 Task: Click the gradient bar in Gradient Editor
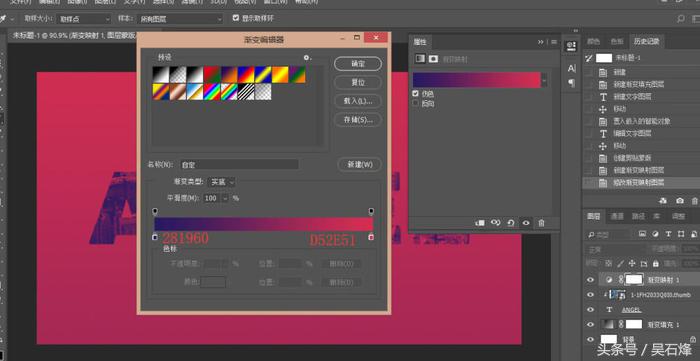(263, 224)
